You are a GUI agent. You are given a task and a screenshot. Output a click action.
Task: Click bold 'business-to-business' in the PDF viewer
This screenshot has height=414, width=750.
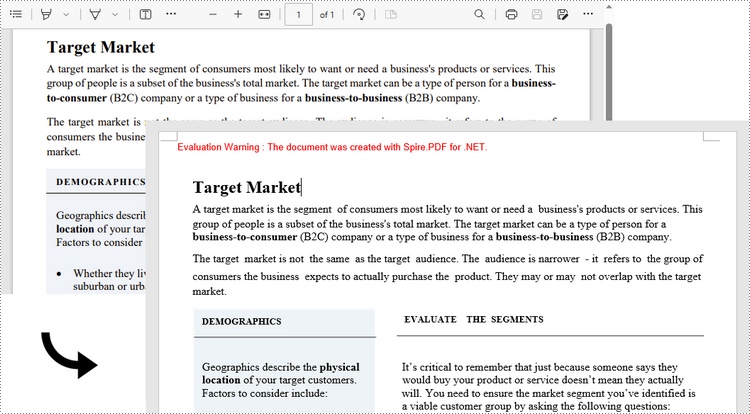353,98
